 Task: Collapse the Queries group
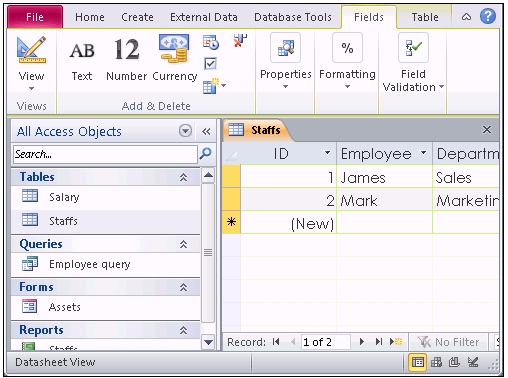tap(183, 244)
